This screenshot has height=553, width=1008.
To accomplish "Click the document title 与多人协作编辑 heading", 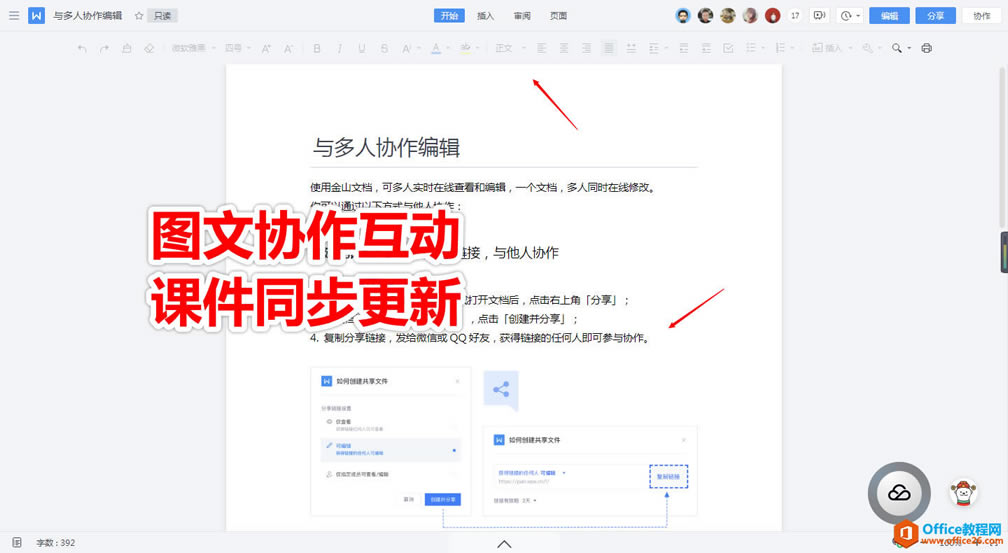I will (386, 147).
